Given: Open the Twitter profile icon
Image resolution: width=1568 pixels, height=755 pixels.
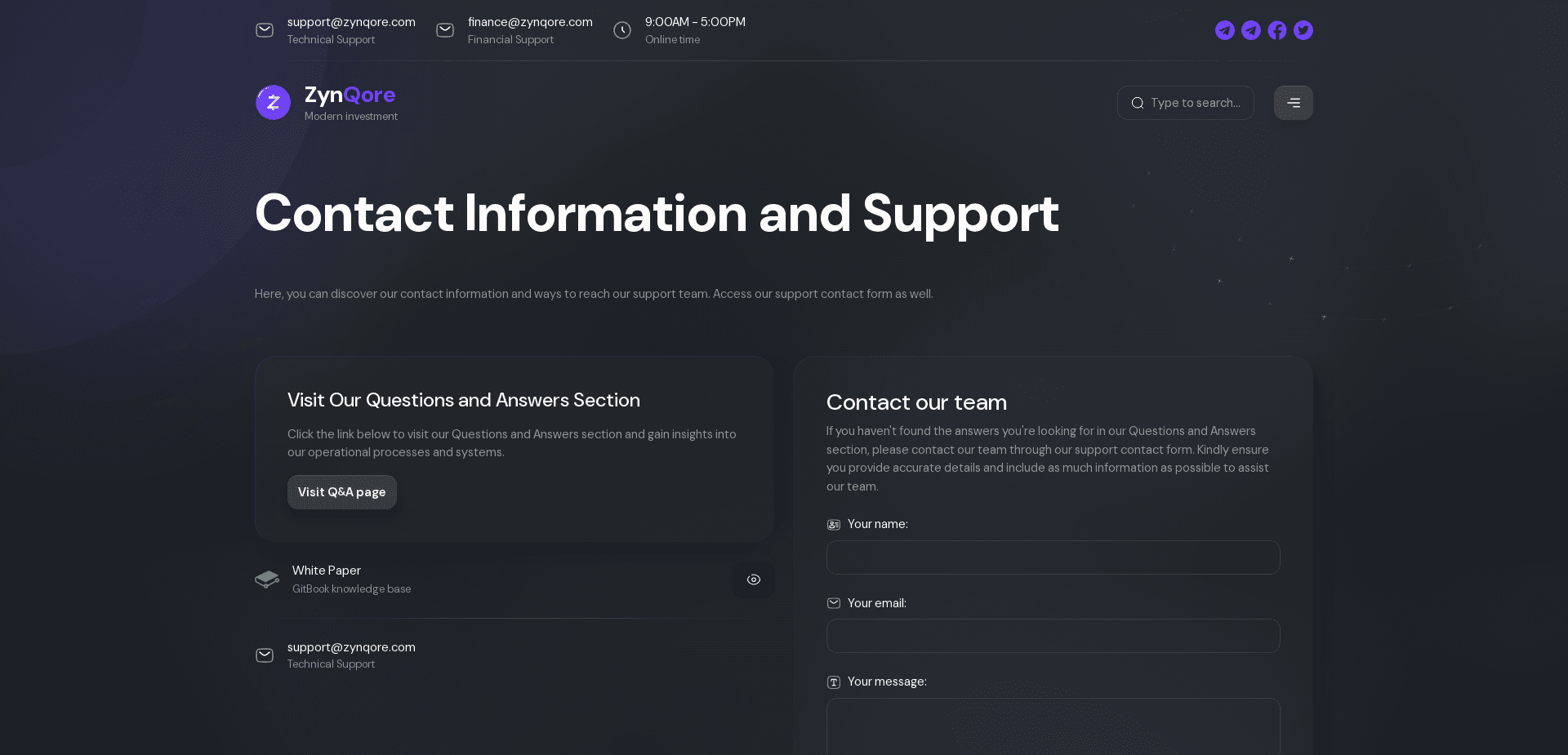Looking at the screenshot, I should pos(1303,30).
